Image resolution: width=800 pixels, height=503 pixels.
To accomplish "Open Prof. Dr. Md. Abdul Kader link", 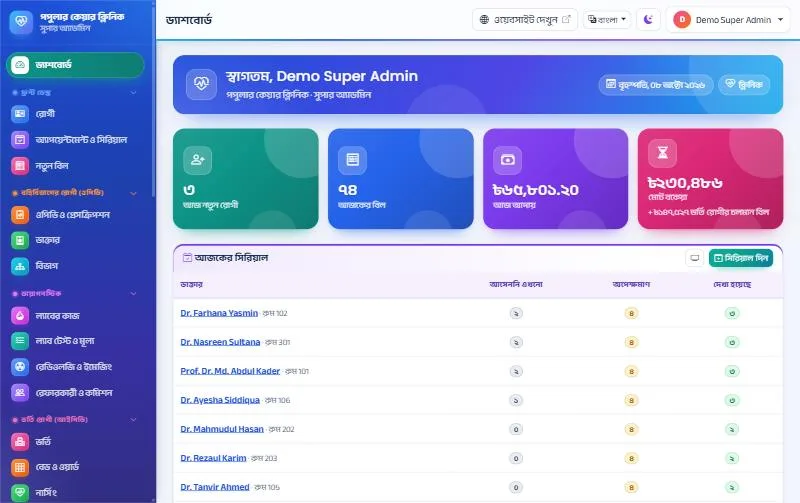I will pos(230,371).
